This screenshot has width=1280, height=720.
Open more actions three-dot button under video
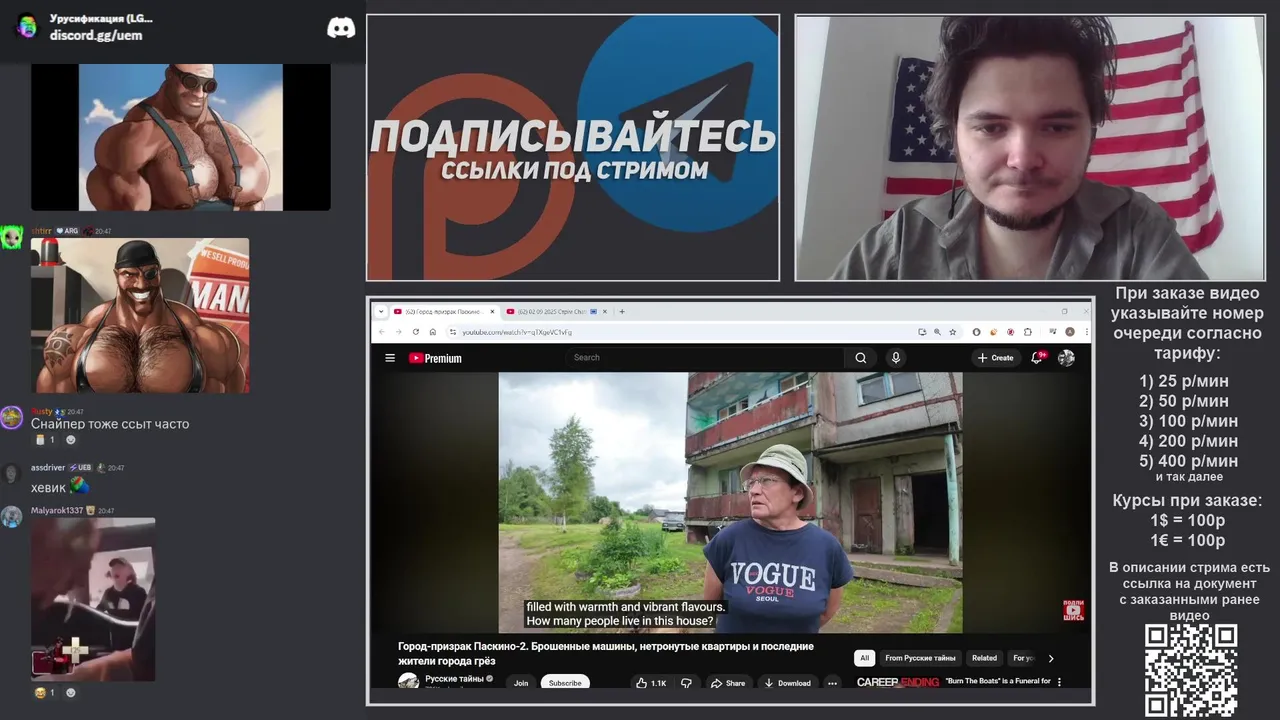point(832,683)
